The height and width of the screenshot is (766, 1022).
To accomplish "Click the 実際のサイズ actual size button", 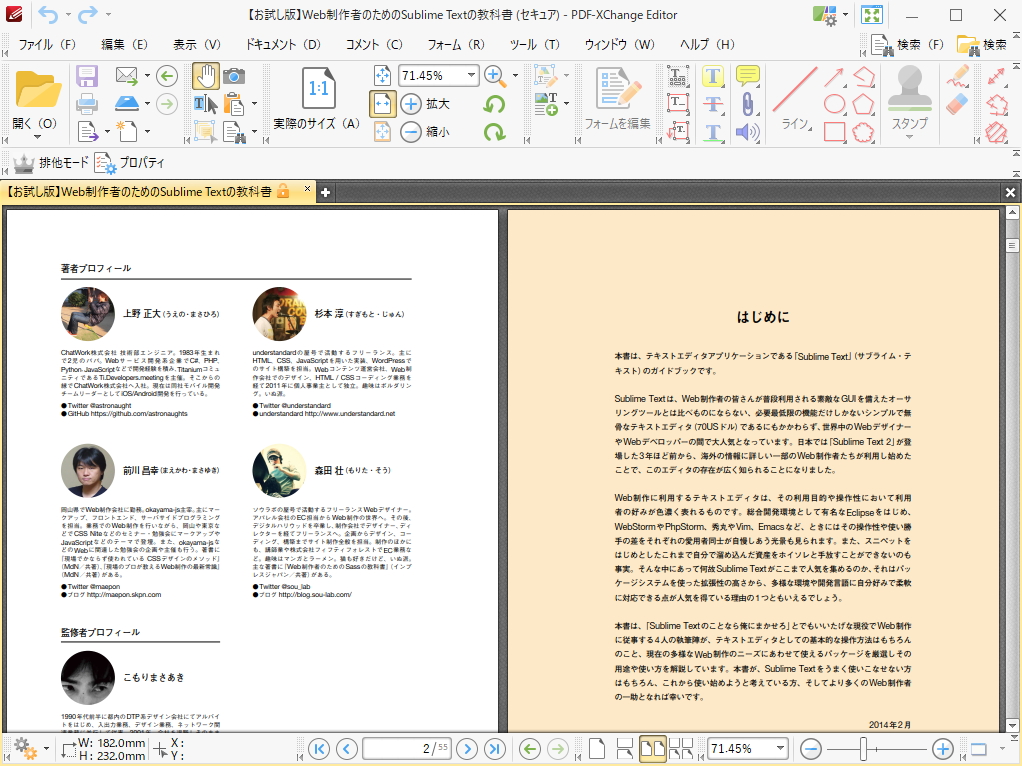I will click(318, 98).
